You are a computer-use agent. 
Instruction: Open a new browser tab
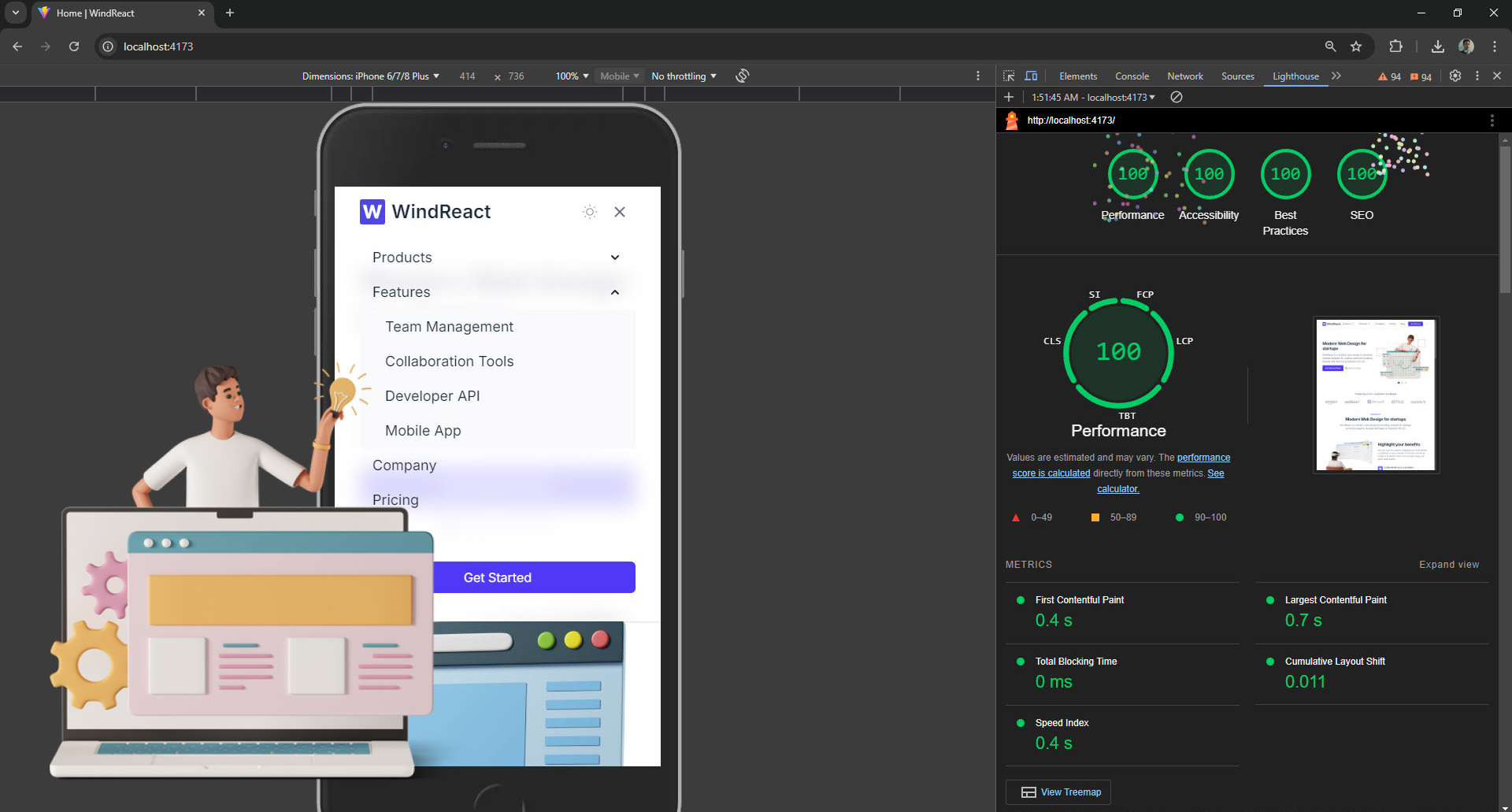[230, 13]
